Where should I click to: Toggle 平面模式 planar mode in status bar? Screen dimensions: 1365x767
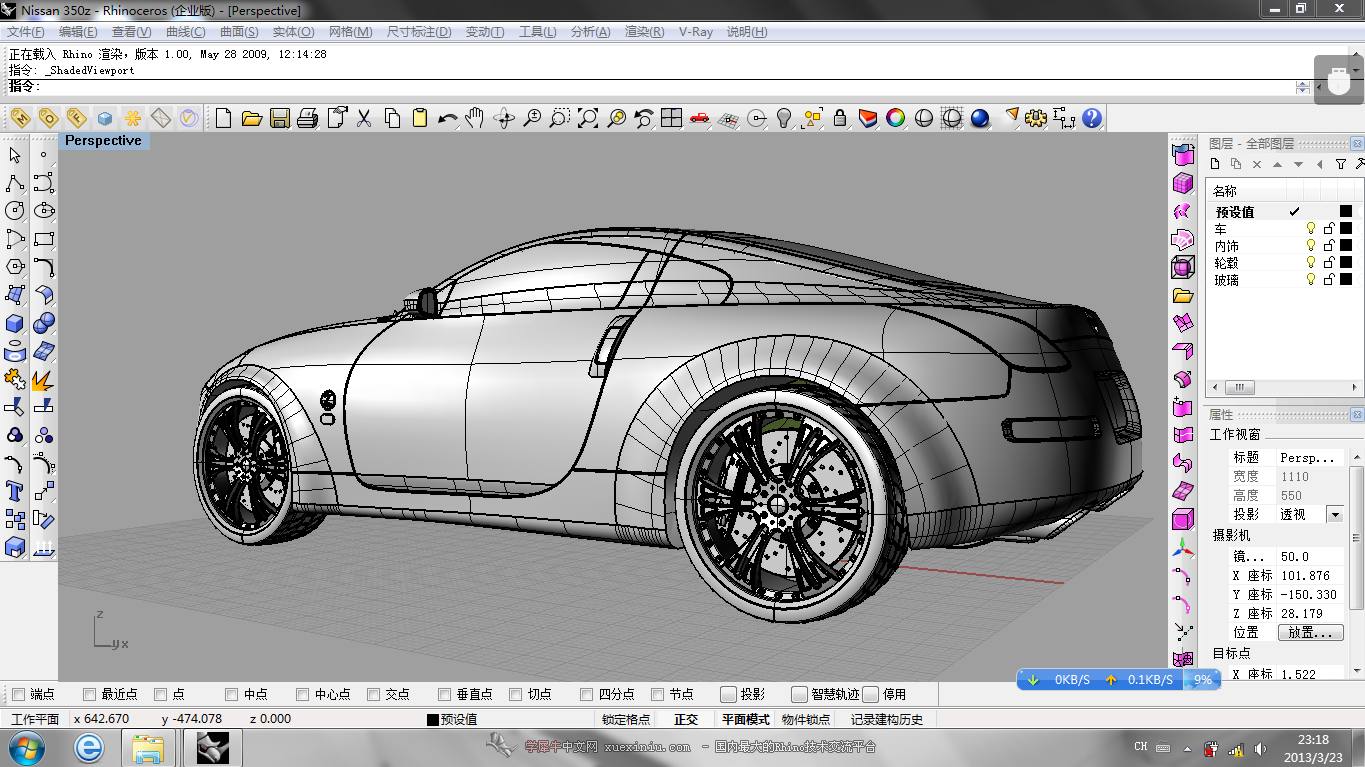click(746, 719)
